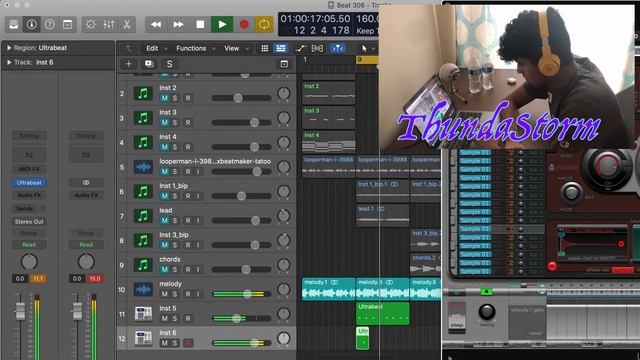
Task: Toggle the global Solo S button
Action: pos(169,64)
